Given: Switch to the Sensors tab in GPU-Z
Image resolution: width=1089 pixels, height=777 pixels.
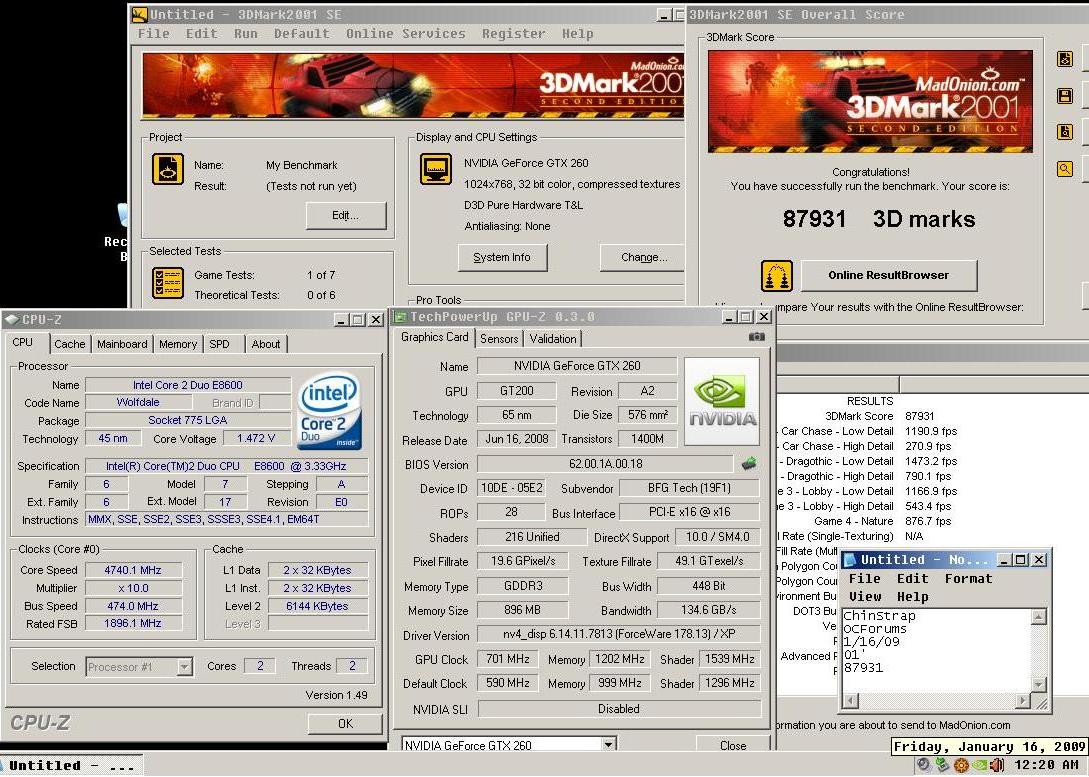Looking at the screenshot, I should click(499, 339).
